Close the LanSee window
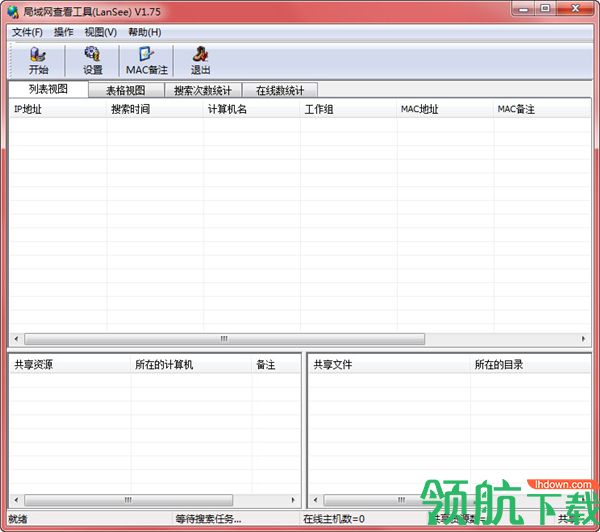Viewport: 600px width, 532px height. coord(575,8)
